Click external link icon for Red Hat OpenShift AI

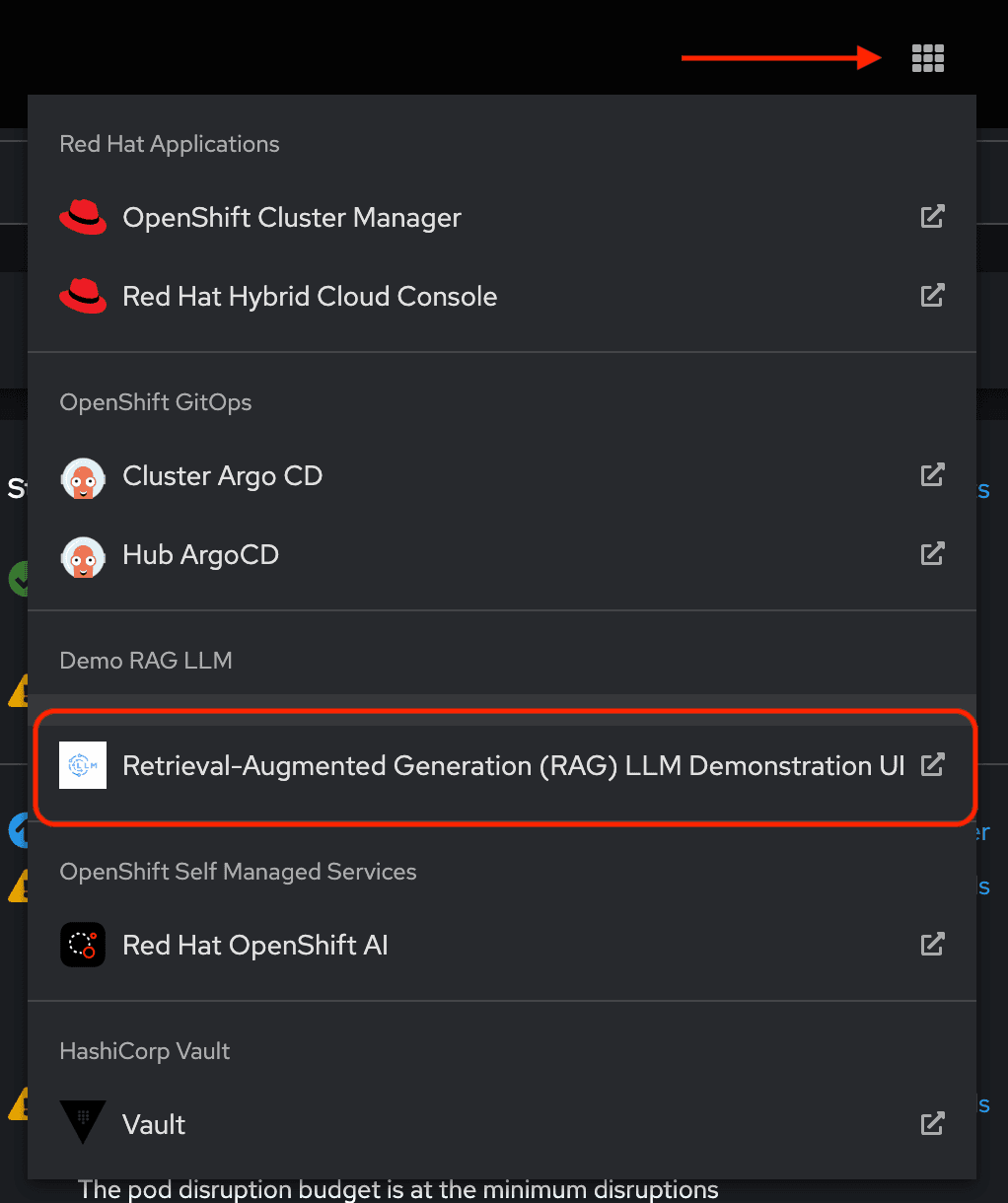932,944
